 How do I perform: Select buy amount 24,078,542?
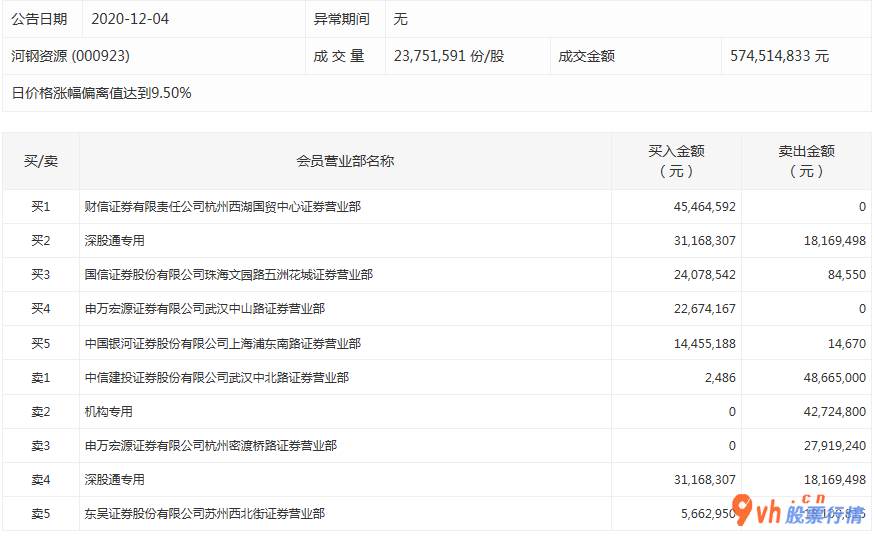[x=705, y=275]
